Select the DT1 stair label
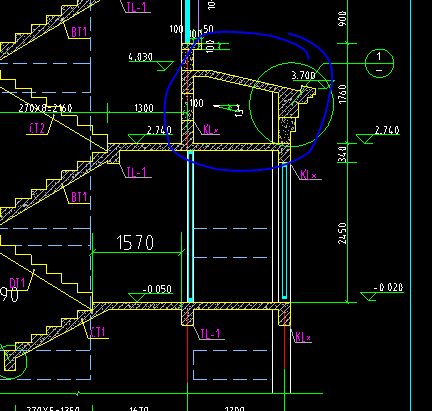The height and width of the screenshot is (411, 432). (17, 283)
